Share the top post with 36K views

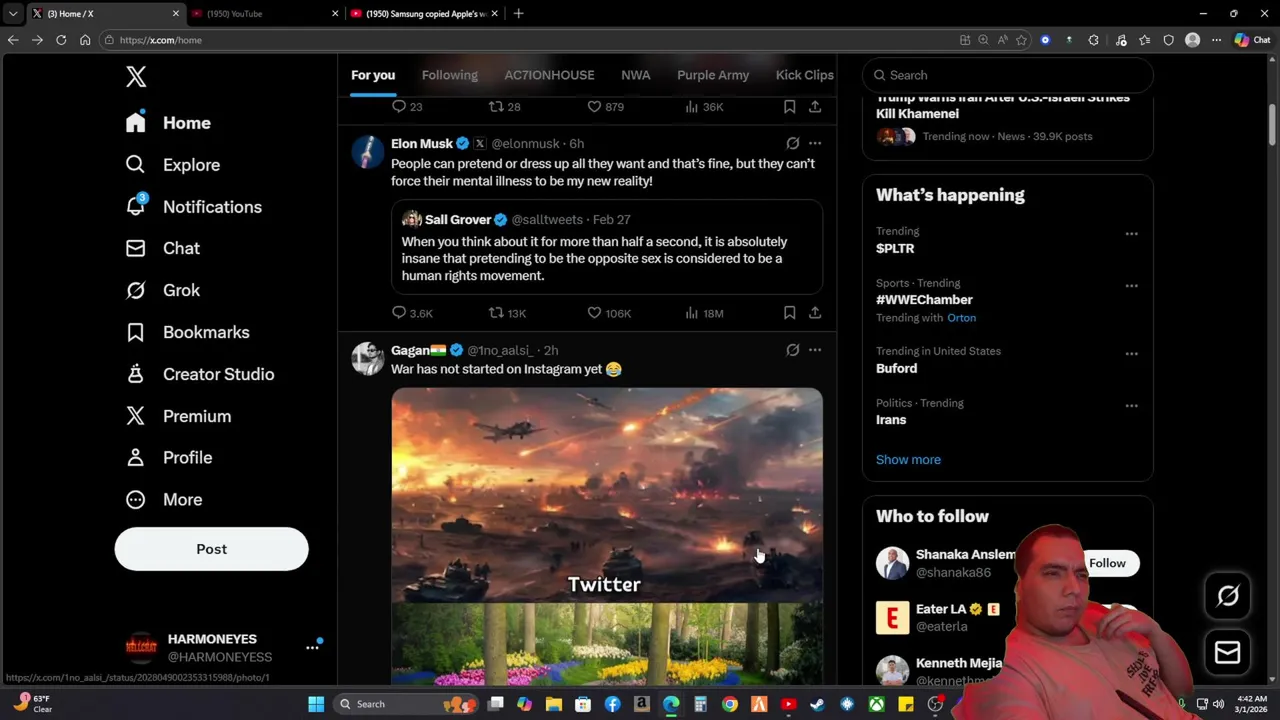pos(815,107)
